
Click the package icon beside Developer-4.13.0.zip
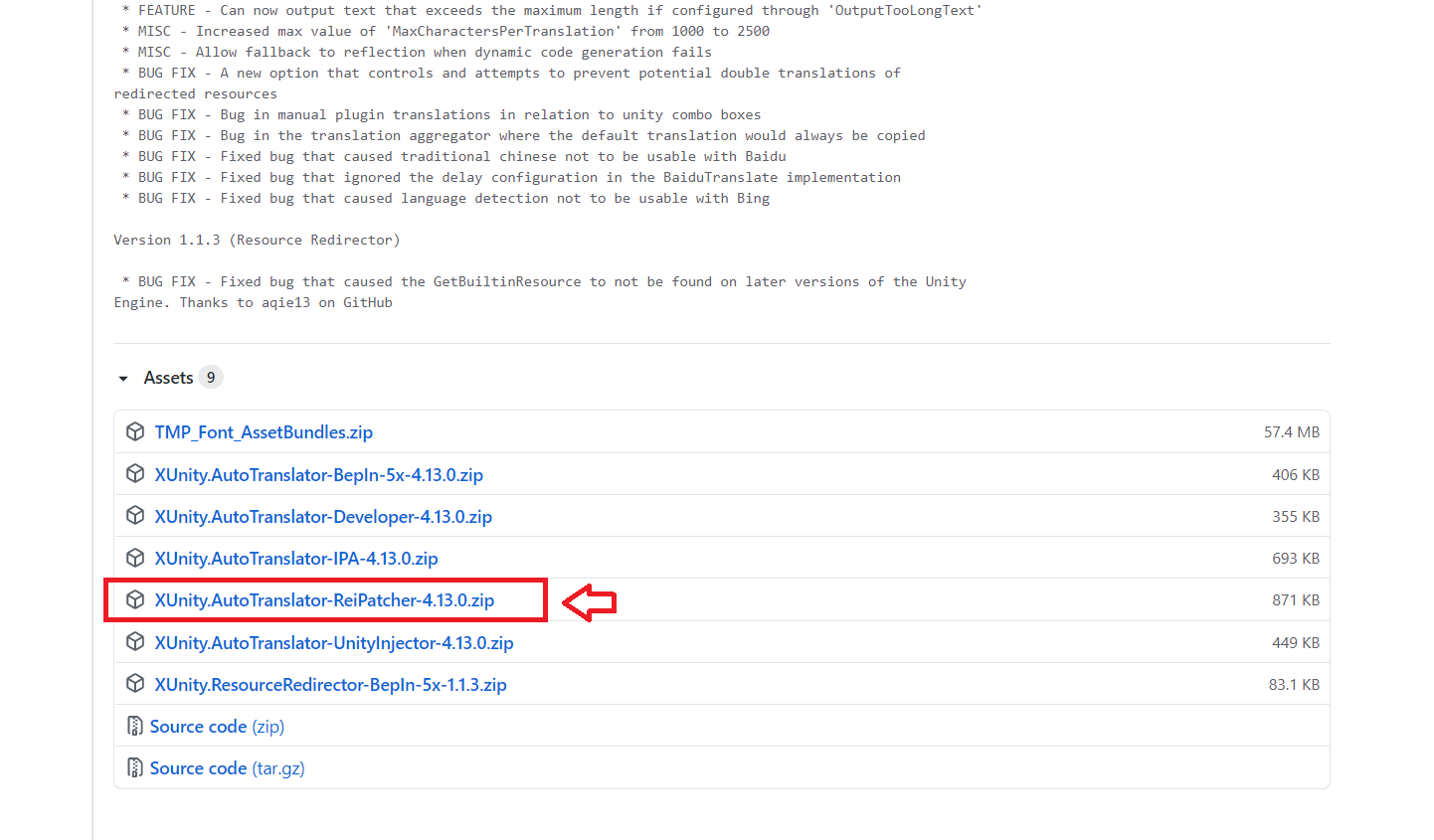point(135,516)
